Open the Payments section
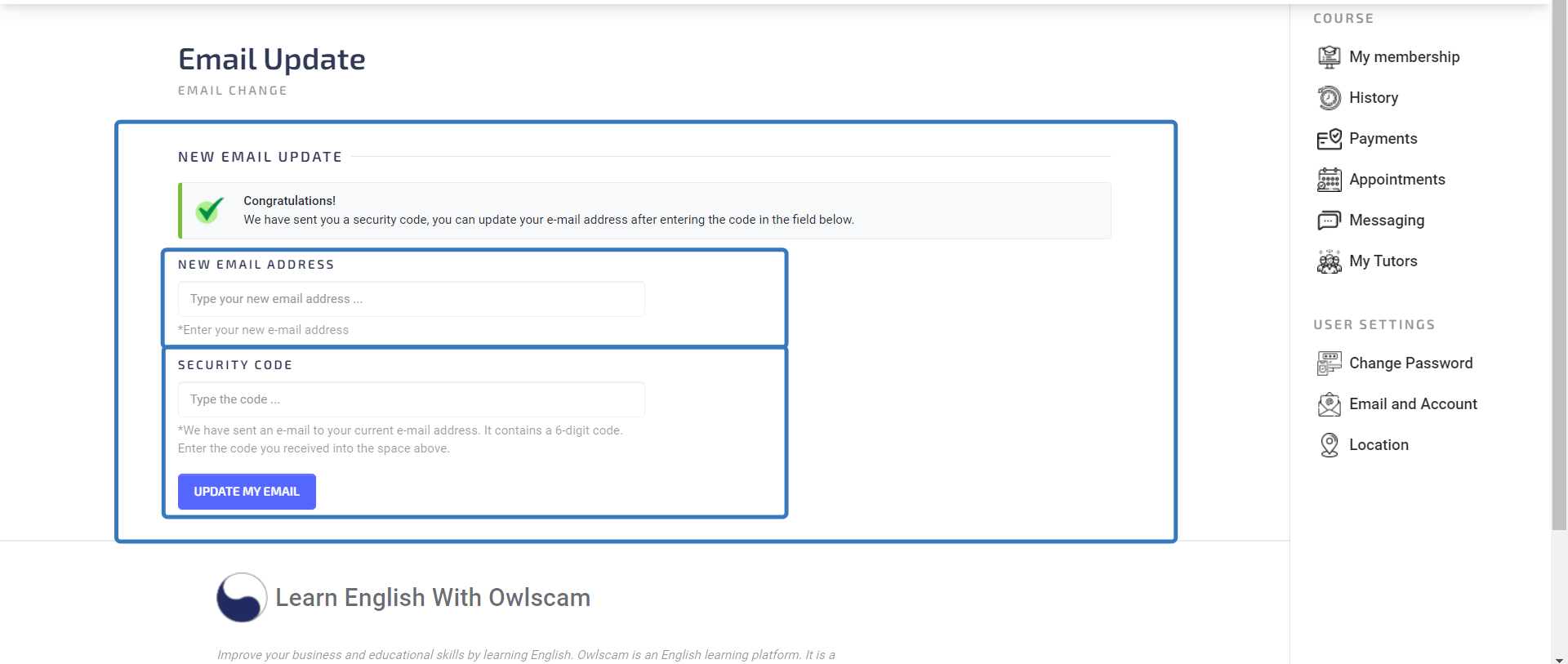 click(x=1383, y=139)
